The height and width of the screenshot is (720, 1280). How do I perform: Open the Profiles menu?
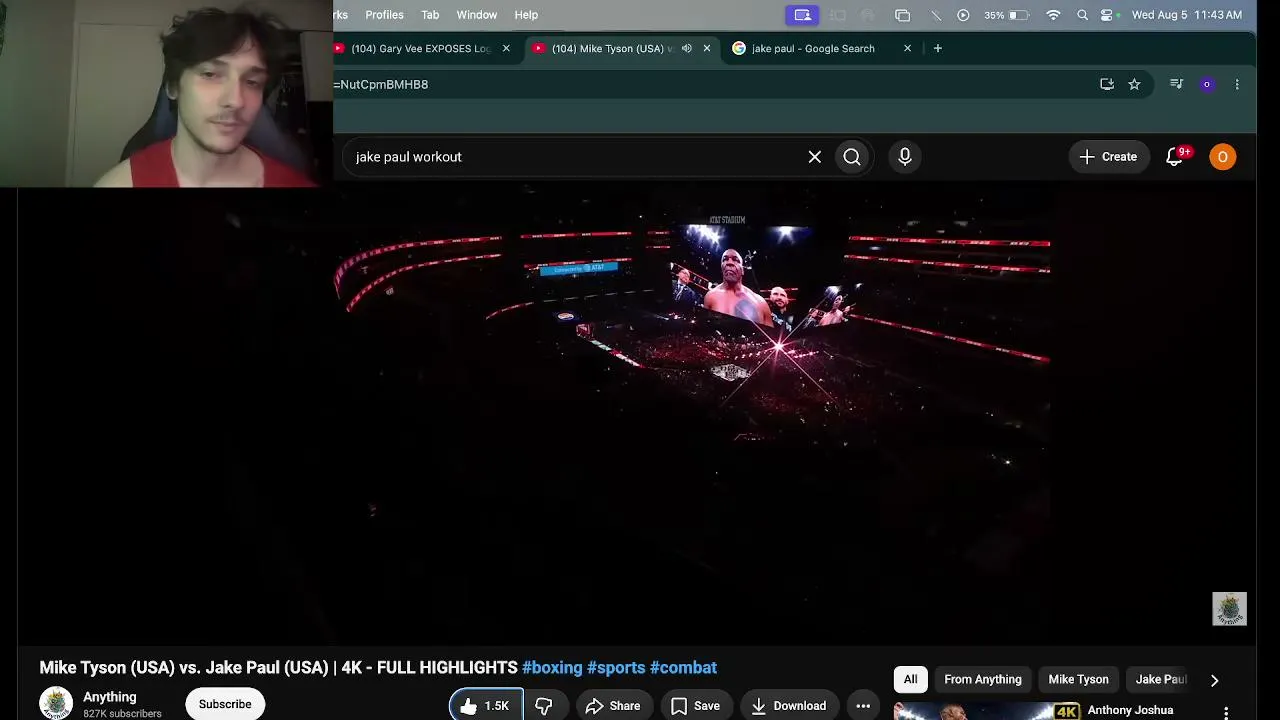click(384, 15)
